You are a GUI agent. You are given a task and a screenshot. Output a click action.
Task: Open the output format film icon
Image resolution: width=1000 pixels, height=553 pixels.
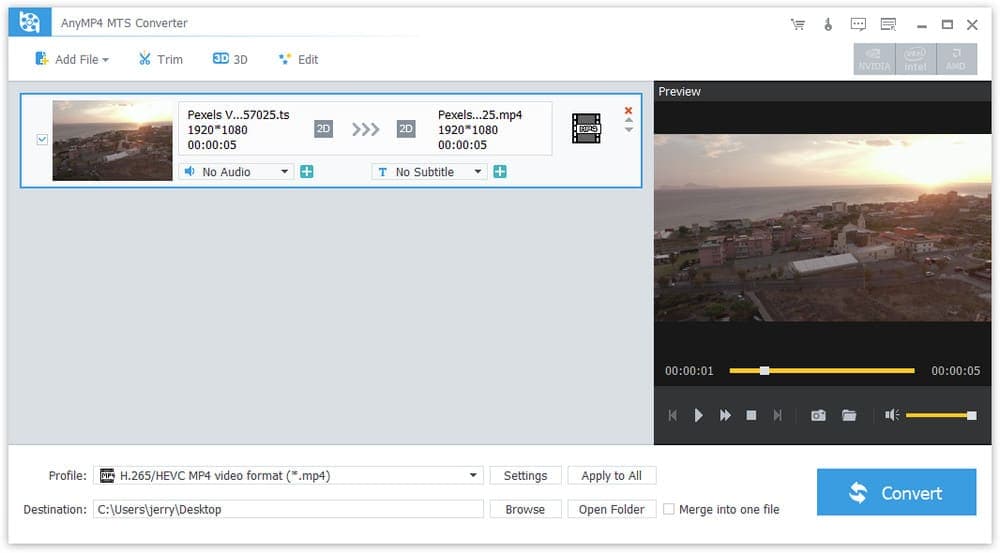(586, 128)
